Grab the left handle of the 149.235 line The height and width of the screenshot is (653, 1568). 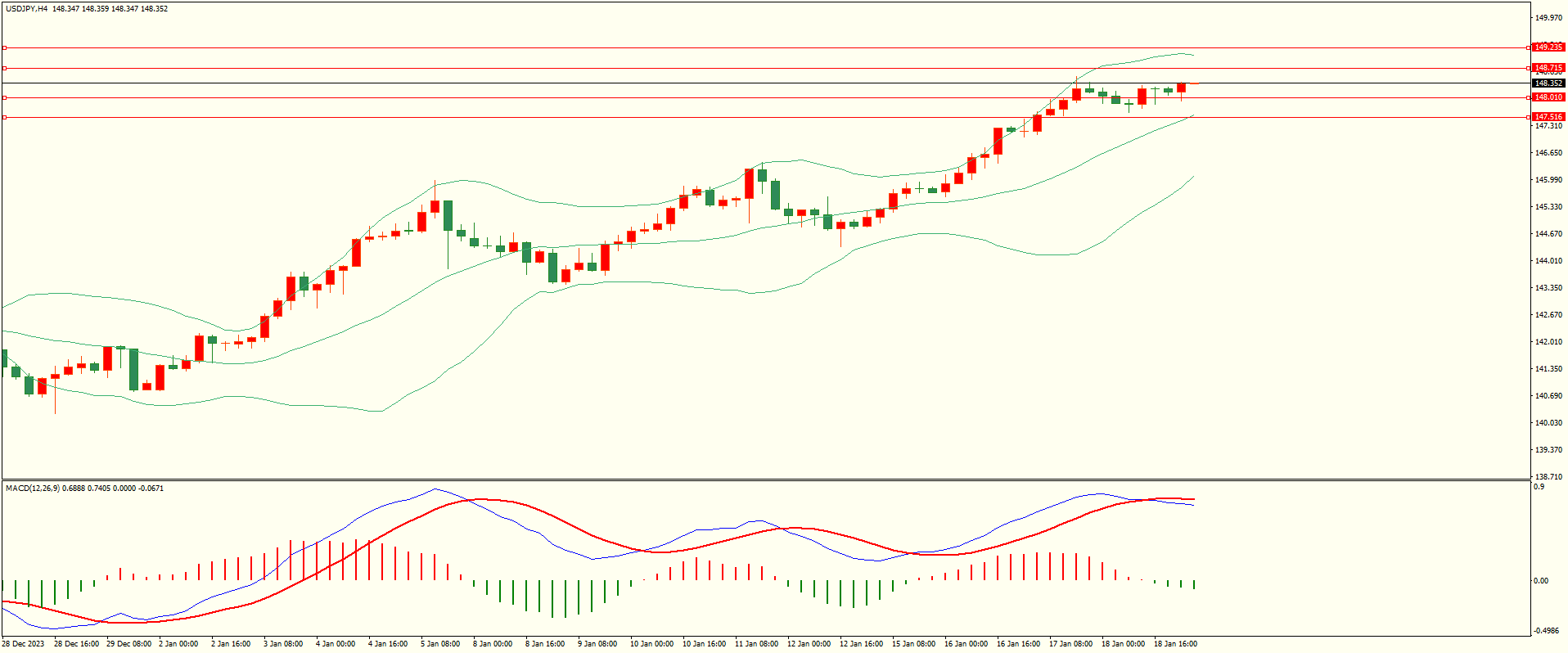coord(4,48)
